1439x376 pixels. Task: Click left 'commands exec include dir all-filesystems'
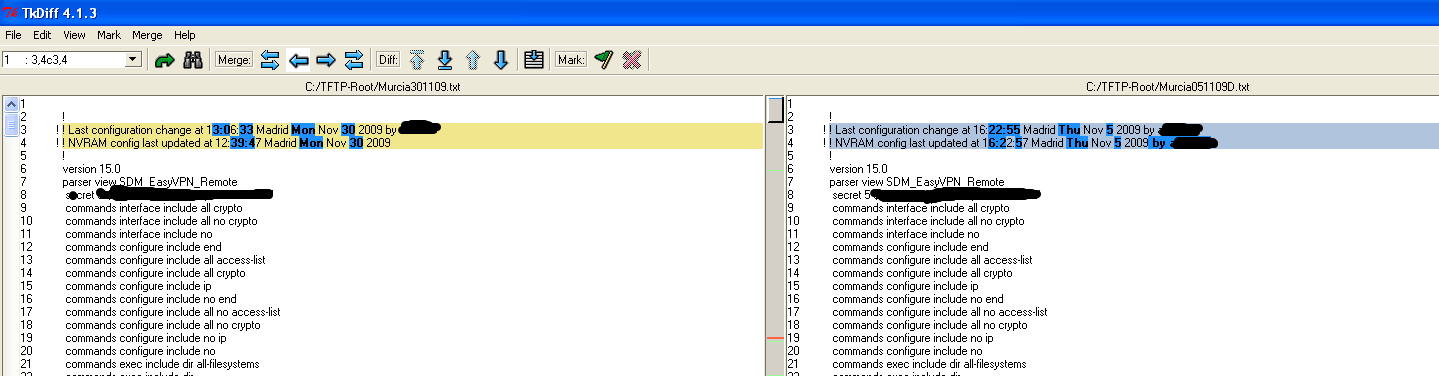[x=163, y=365]
